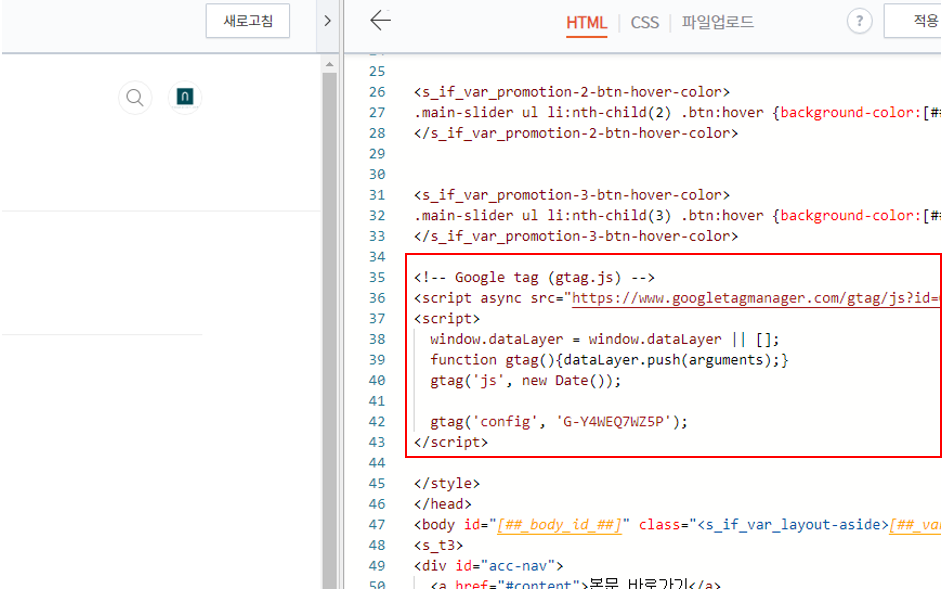Click the dark square blog profile icon
This screenshot has width=944, height=593.
click(x=184, y=97)
